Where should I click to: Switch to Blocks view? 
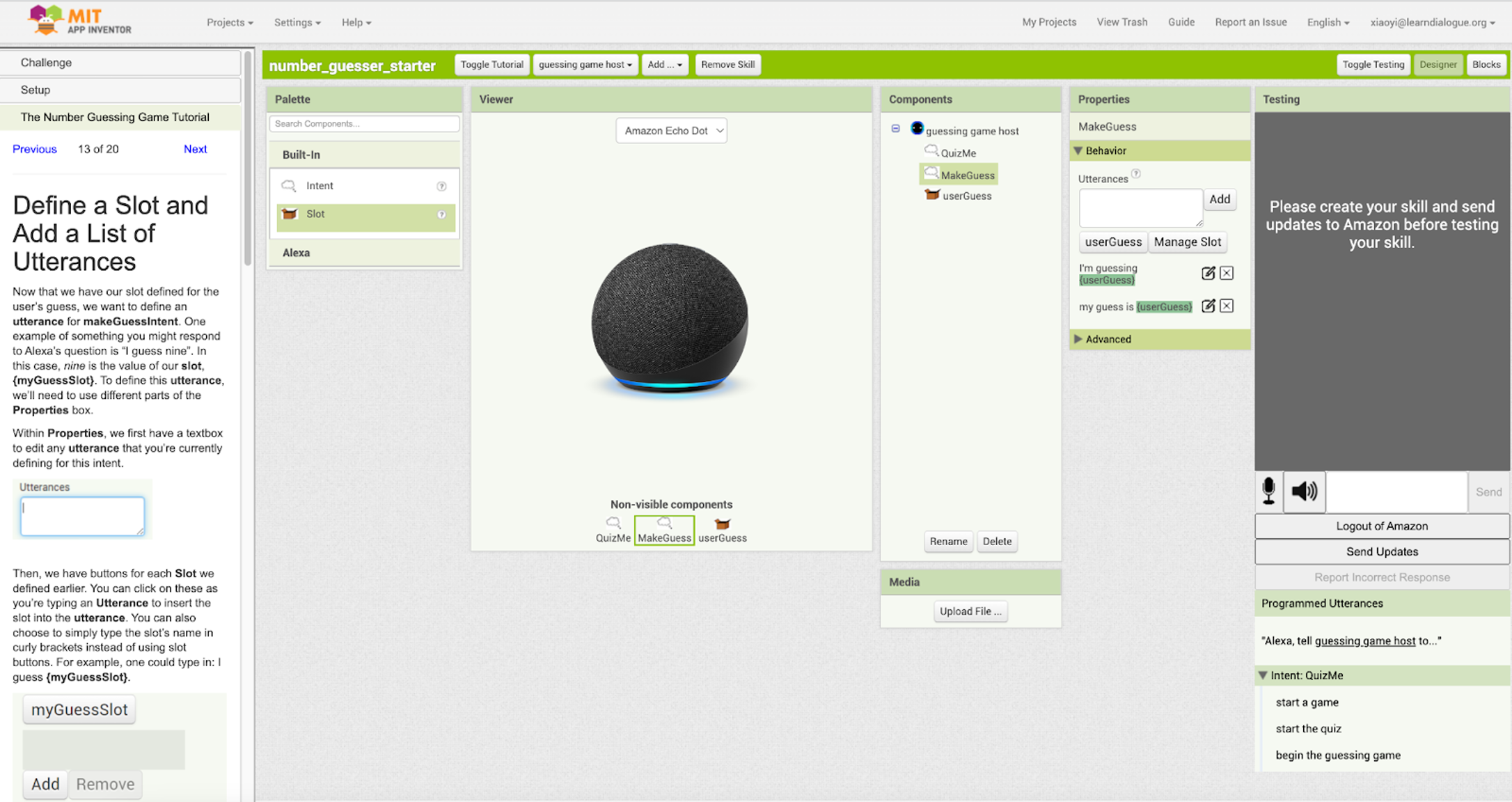(x=1486, y=65)
